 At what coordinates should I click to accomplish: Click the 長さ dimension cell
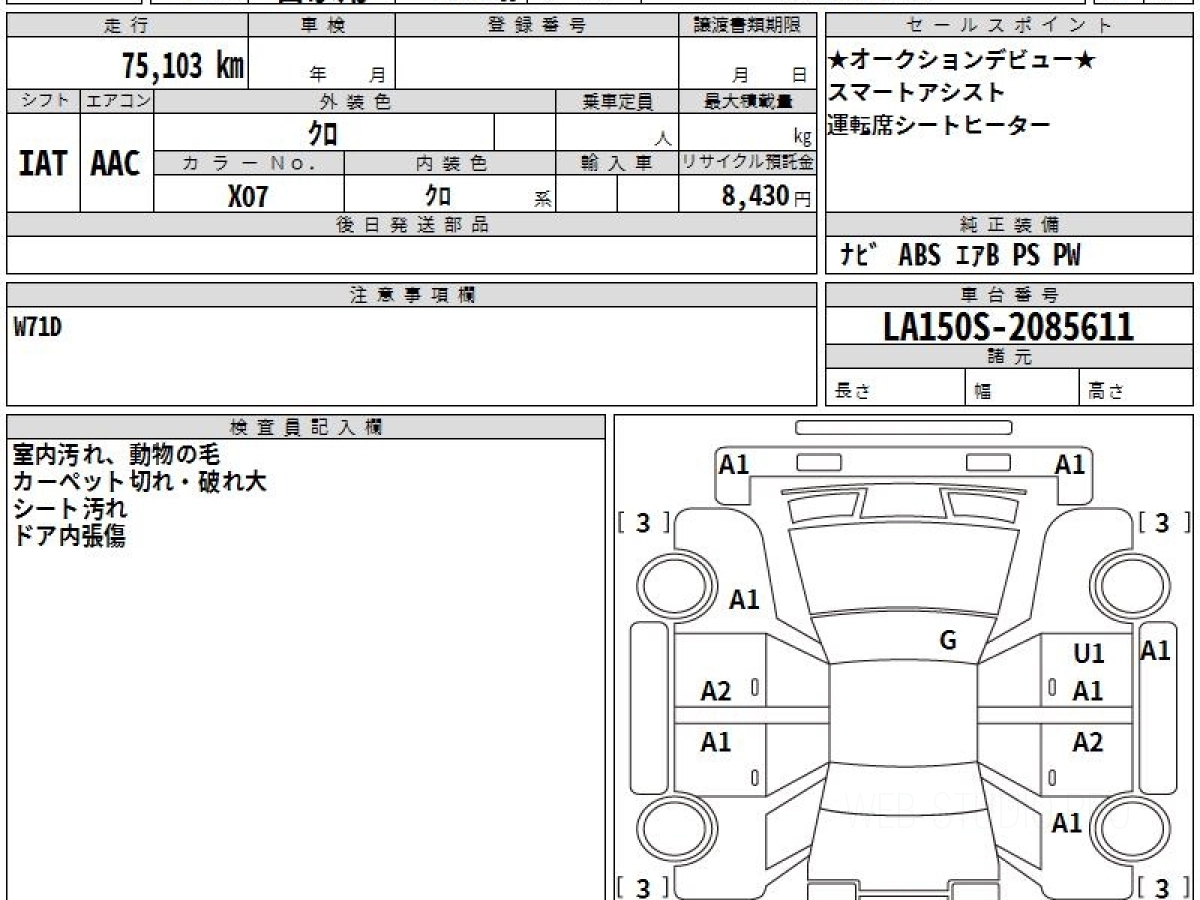click(x=895, y=390)
